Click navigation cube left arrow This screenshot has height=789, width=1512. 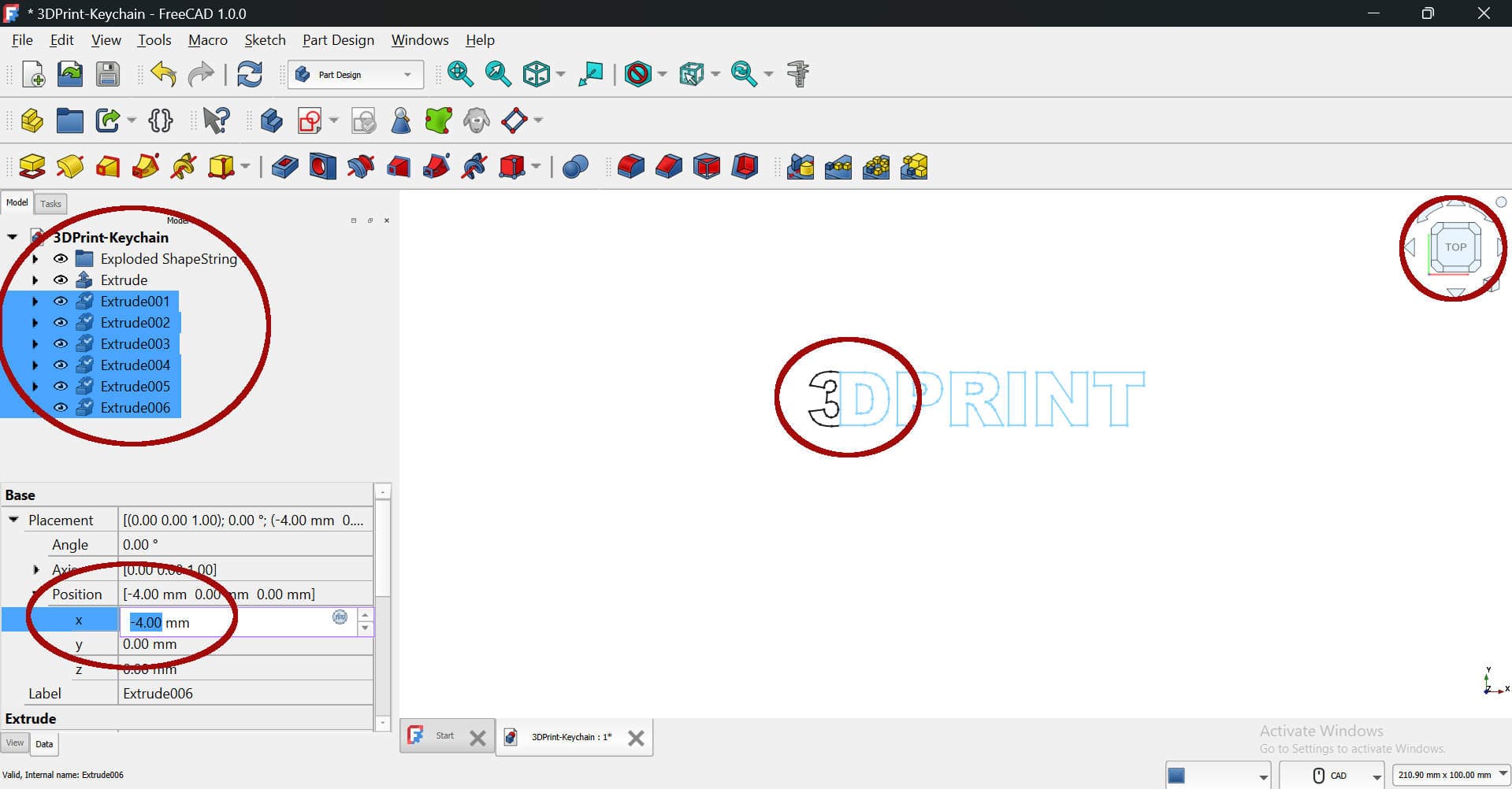coord(1410,248)
